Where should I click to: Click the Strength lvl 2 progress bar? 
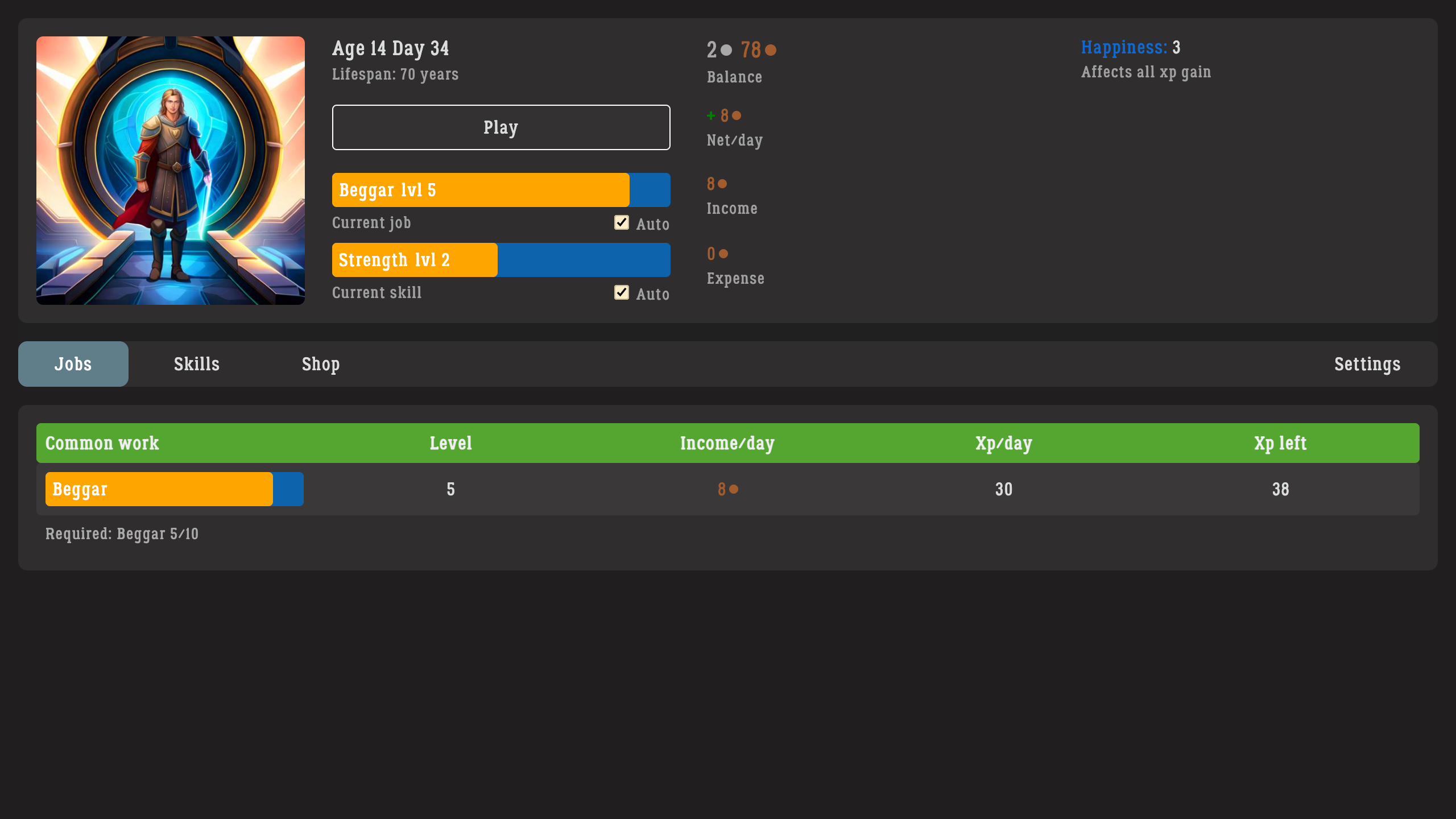pos(500,260)
